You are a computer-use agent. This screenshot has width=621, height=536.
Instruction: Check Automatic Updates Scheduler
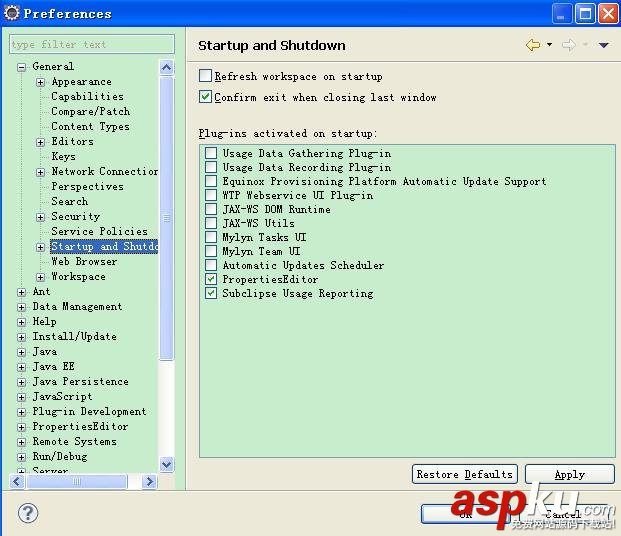coord(211,265)
